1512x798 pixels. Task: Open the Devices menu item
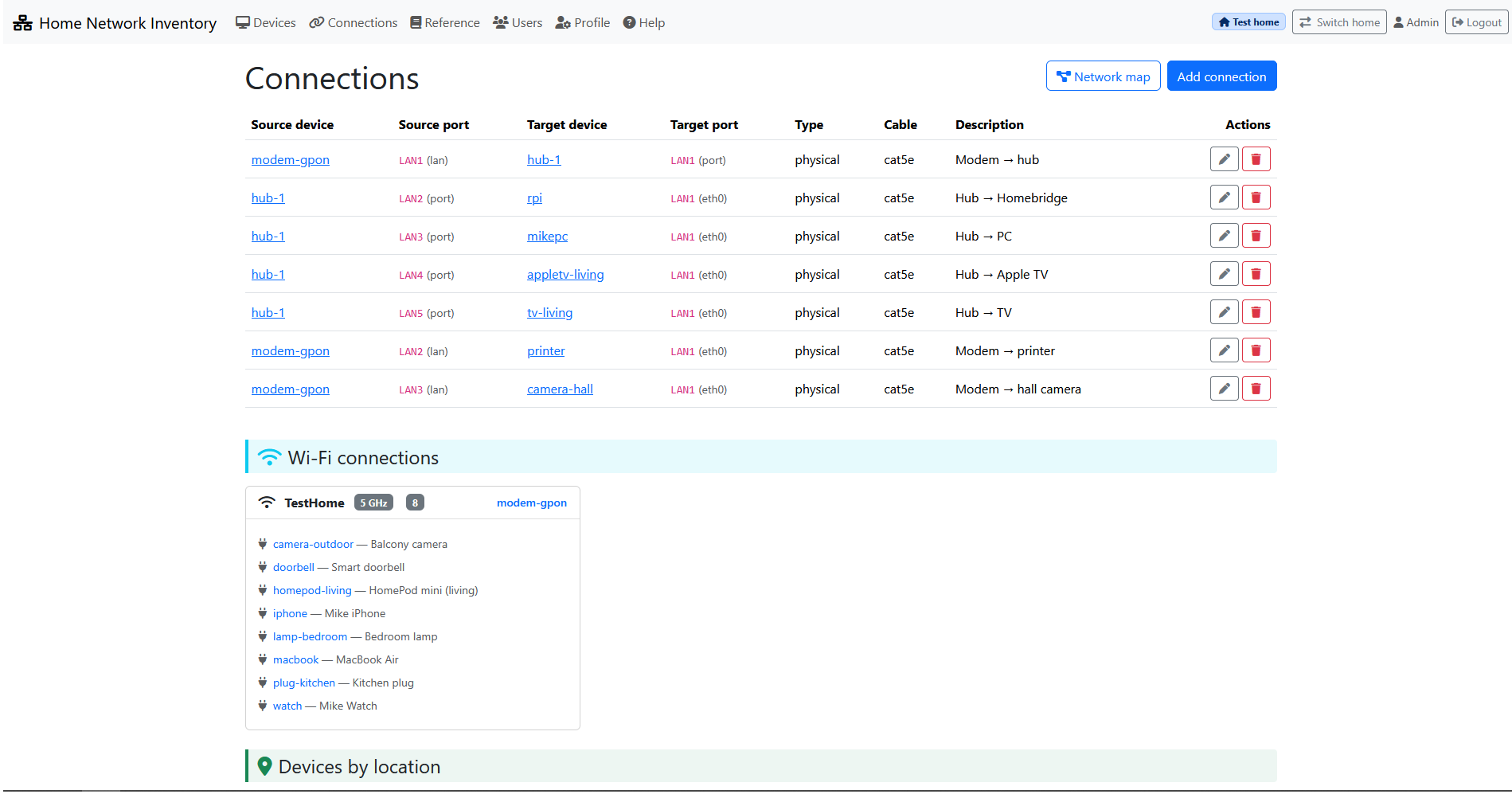pyautogui.click(x=266, y=22)
